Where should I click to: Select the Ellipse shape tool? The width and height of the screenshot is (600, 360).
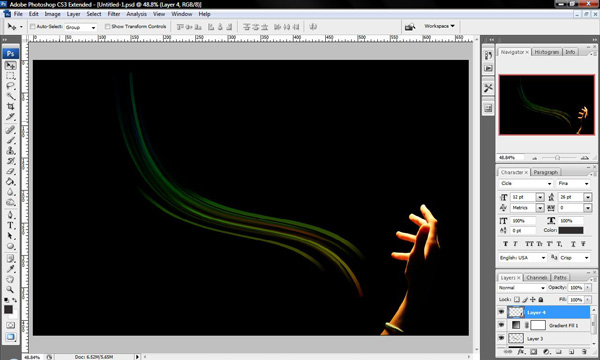coord(10,246)
